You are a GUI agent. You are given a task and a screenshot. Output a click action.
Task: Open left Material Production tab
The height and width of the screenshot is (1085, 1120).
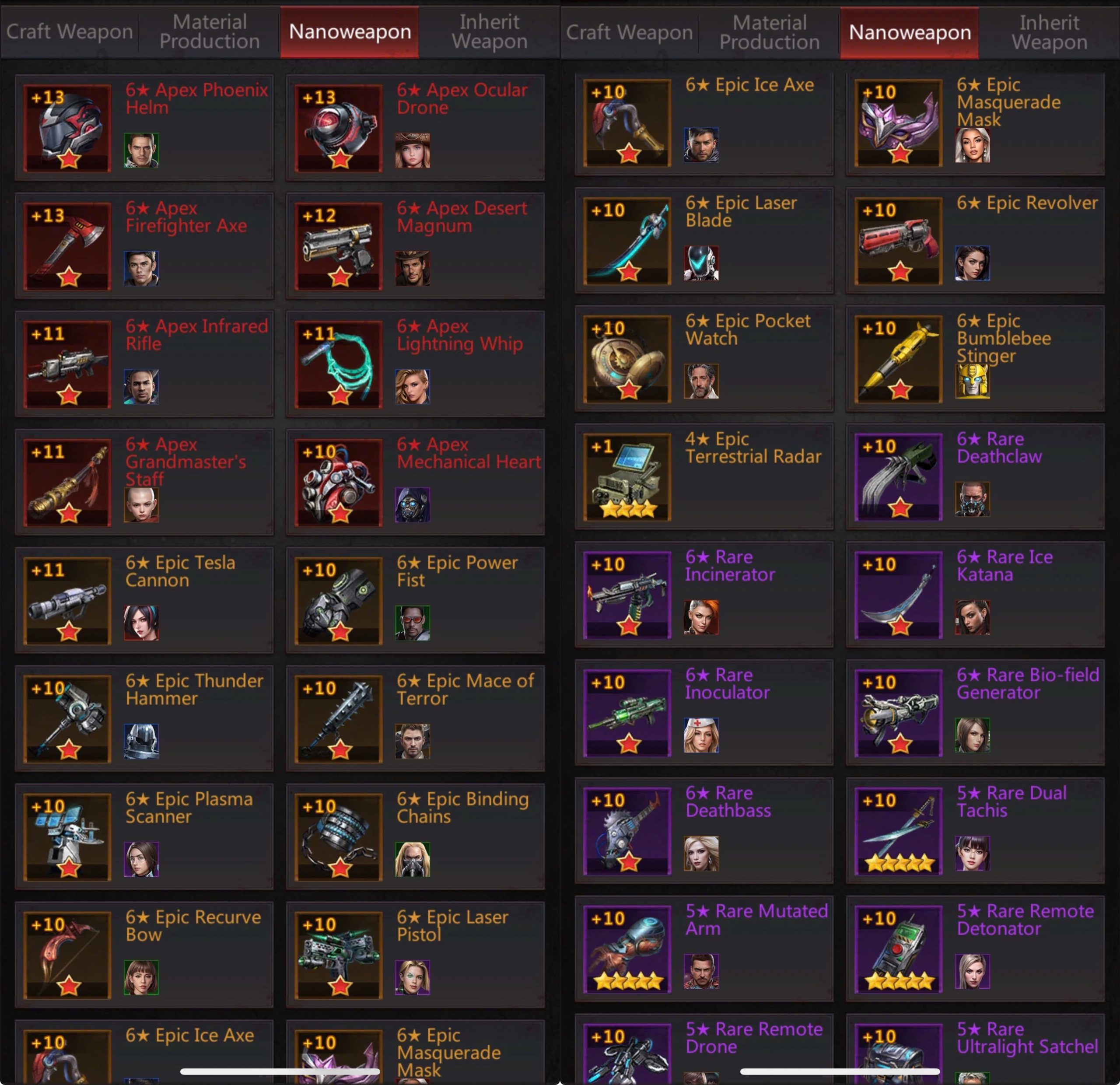coord(210,31)
